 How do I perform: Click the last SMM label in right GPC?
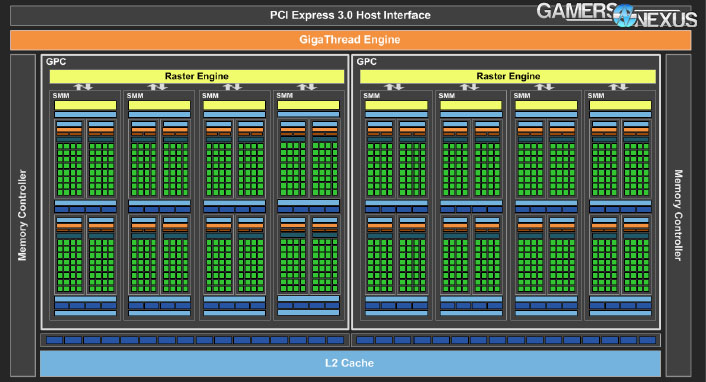(x=596, y=96)
